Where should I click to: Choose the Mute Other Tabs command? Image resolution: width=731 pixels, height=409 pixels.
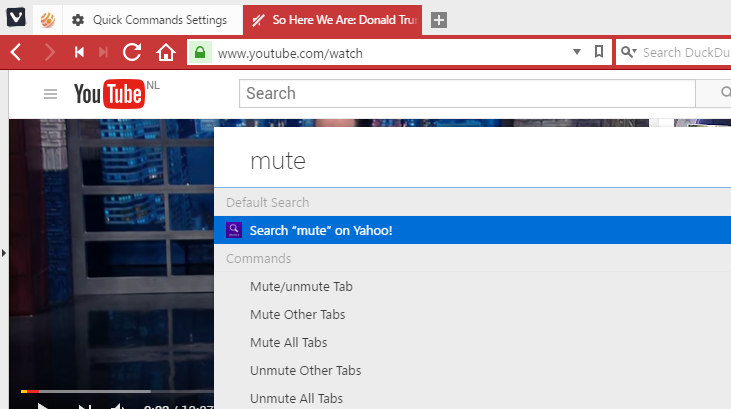[x=472, y=314]
